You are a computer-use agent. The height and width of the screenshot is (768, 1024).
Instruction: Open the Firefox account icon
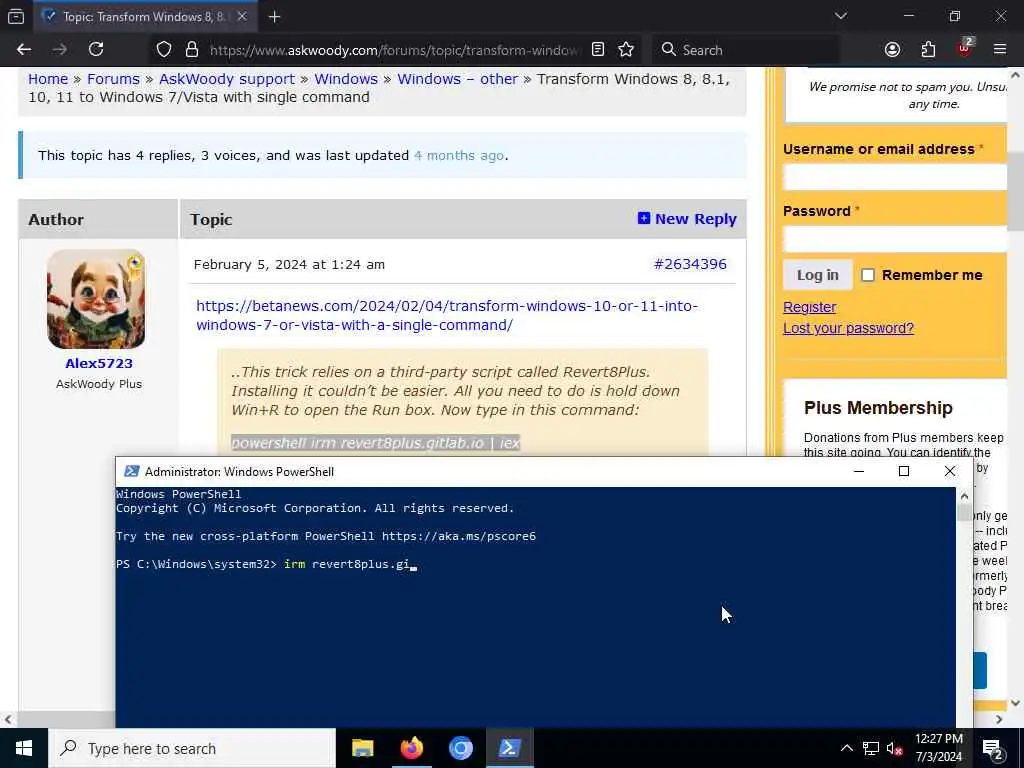coord(892,50)
